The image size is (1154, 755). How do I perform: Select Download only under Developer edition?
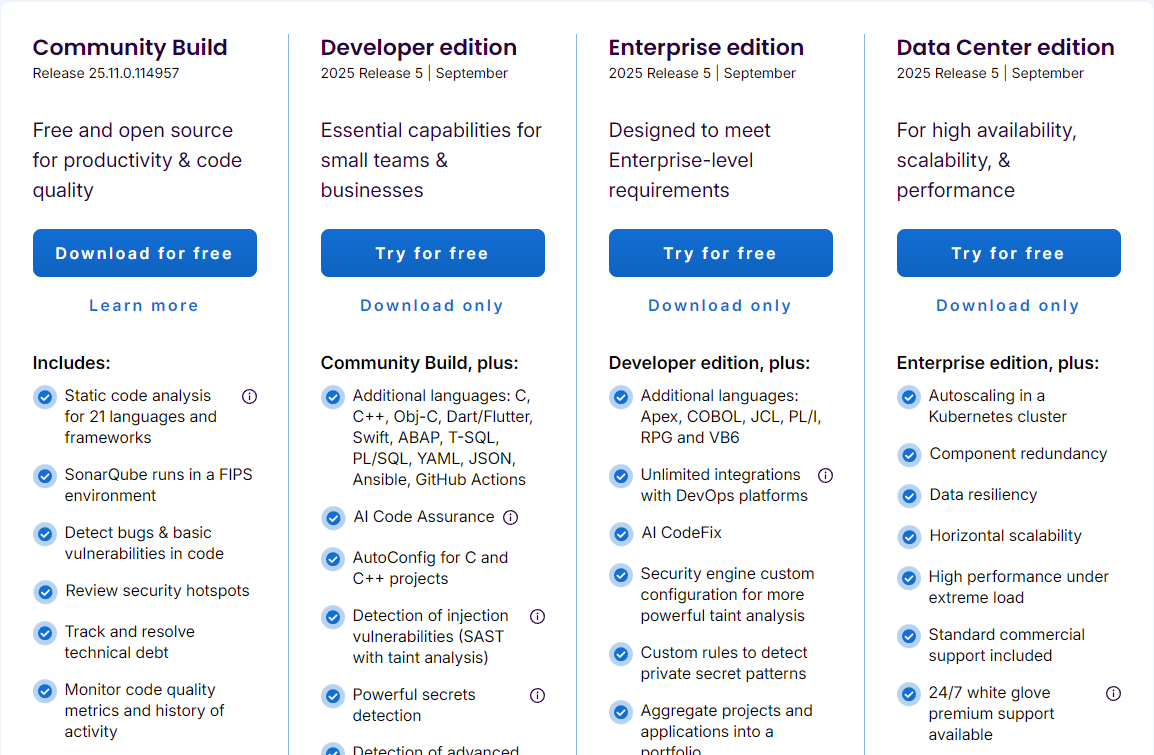pyautogui.click(x=432, y=306)
